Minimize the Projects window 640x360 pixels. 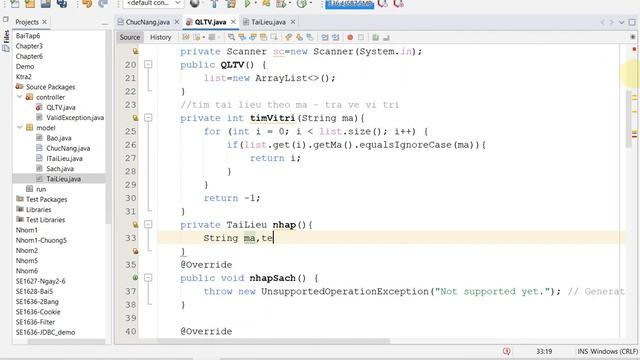tap(105, 24)
